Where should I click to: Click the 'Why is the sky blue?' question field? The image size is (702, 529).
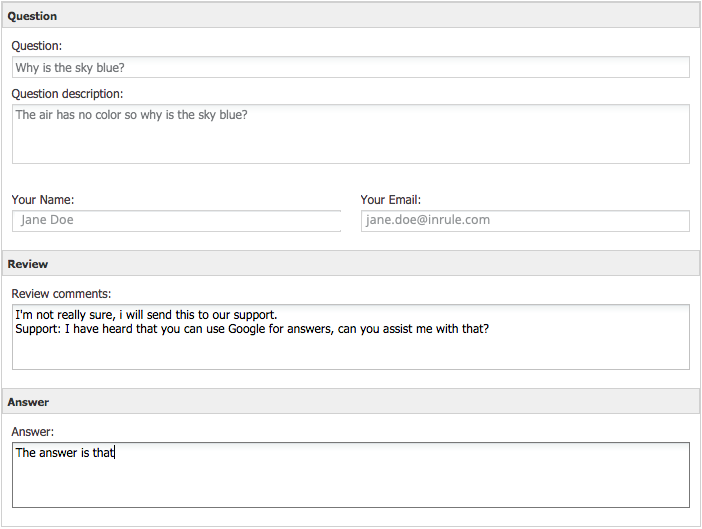[350, 67]
